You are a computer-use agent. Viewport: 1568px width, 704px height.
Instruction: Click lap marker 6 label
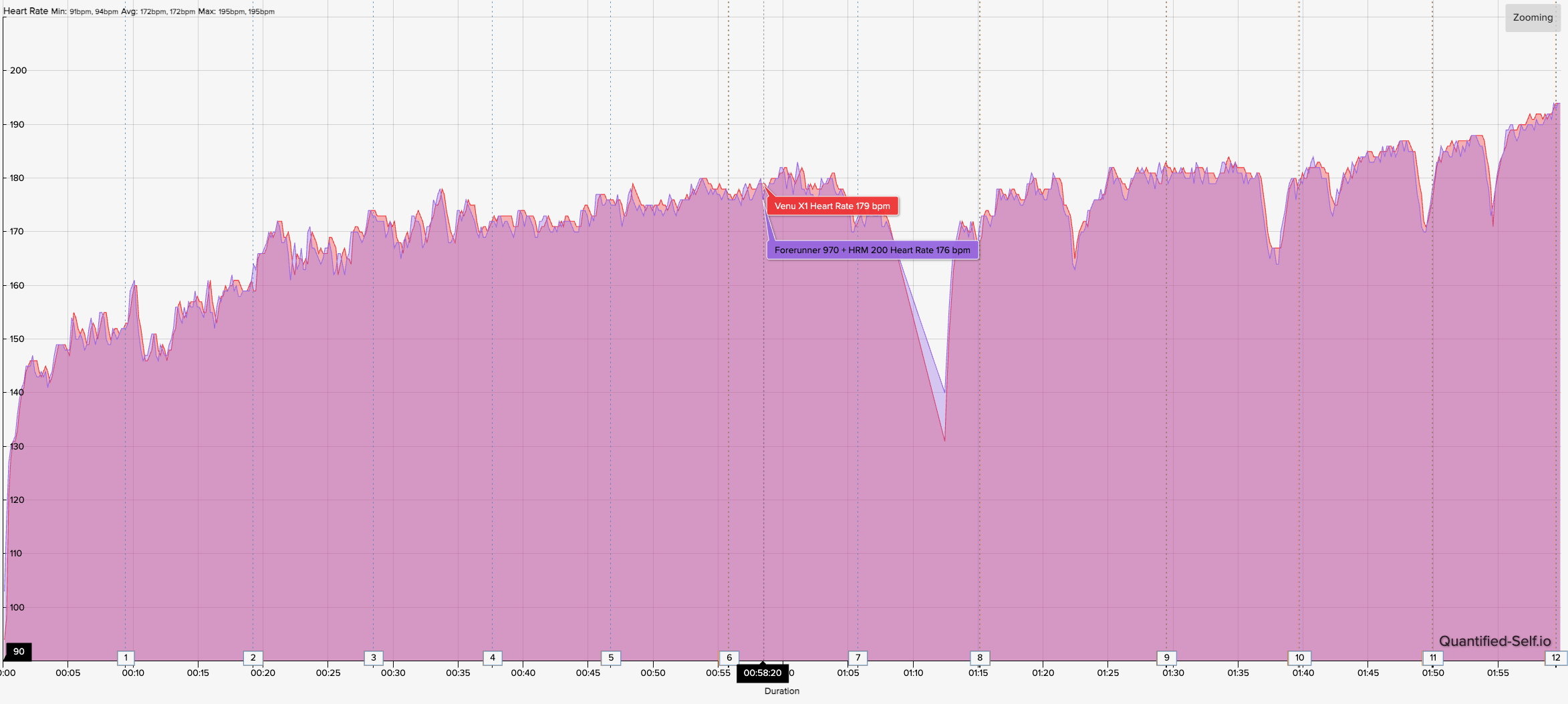pyautogui.click(x=729, y=657)
